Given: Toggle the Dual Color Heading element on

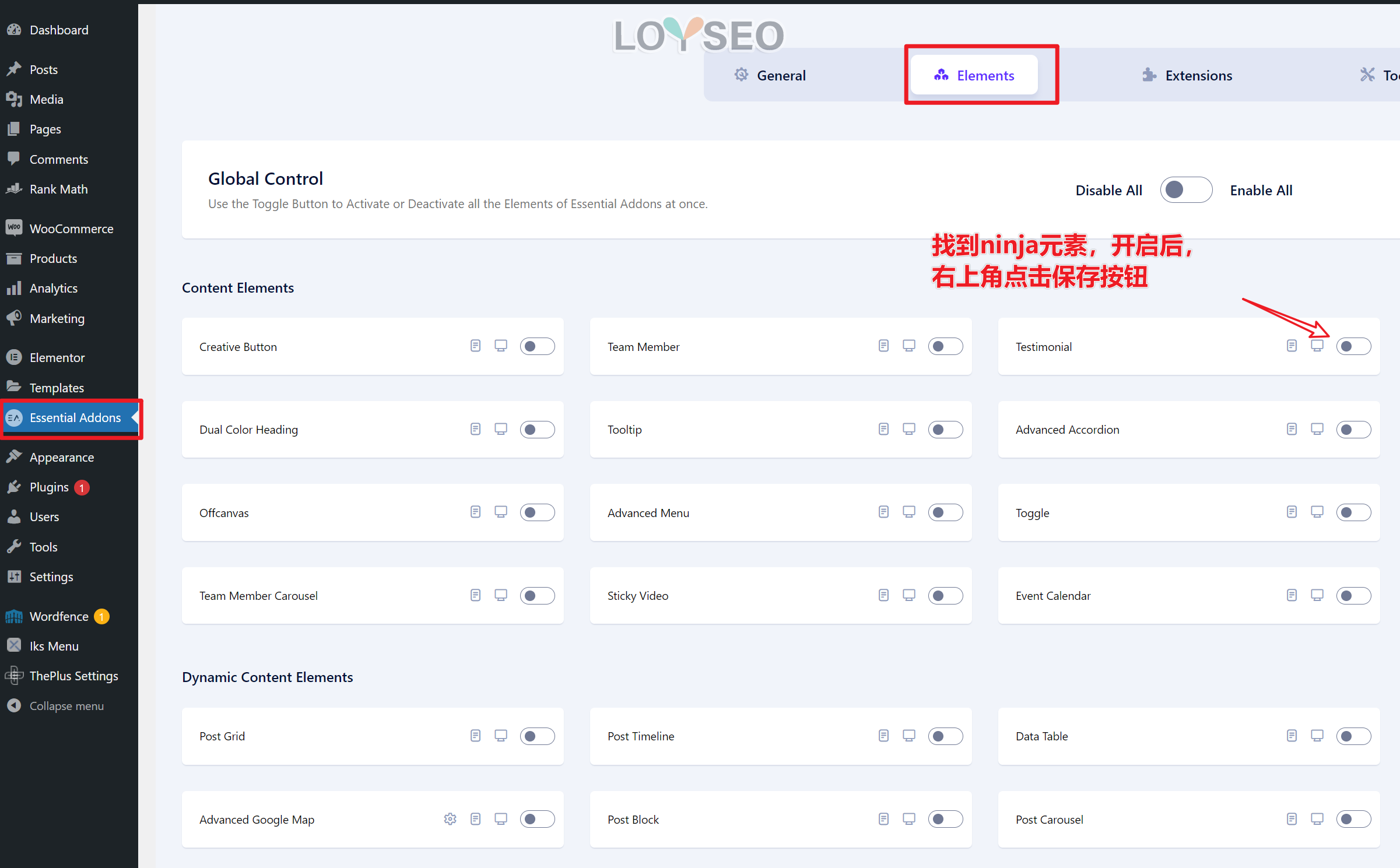Looking at the screenshot, I should [x=536, y=429].
